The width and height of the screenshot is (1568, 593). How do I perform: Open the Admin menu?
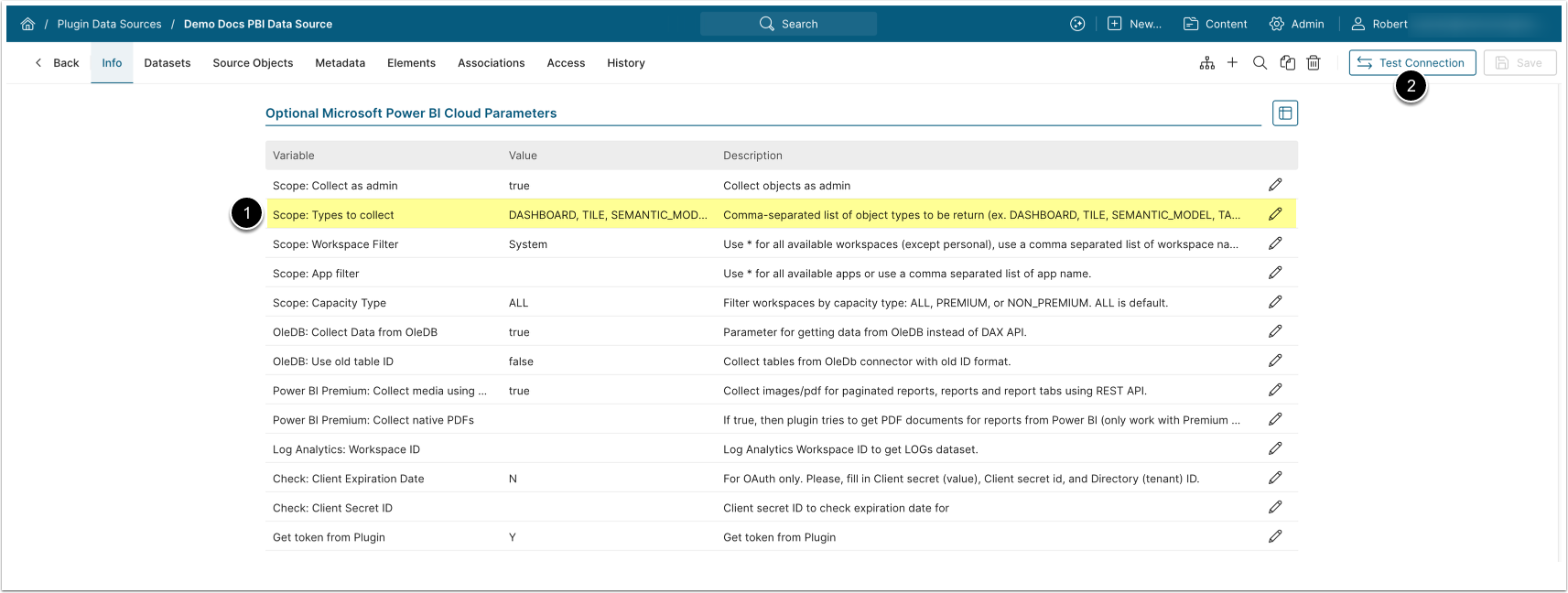coord(1296,24)
